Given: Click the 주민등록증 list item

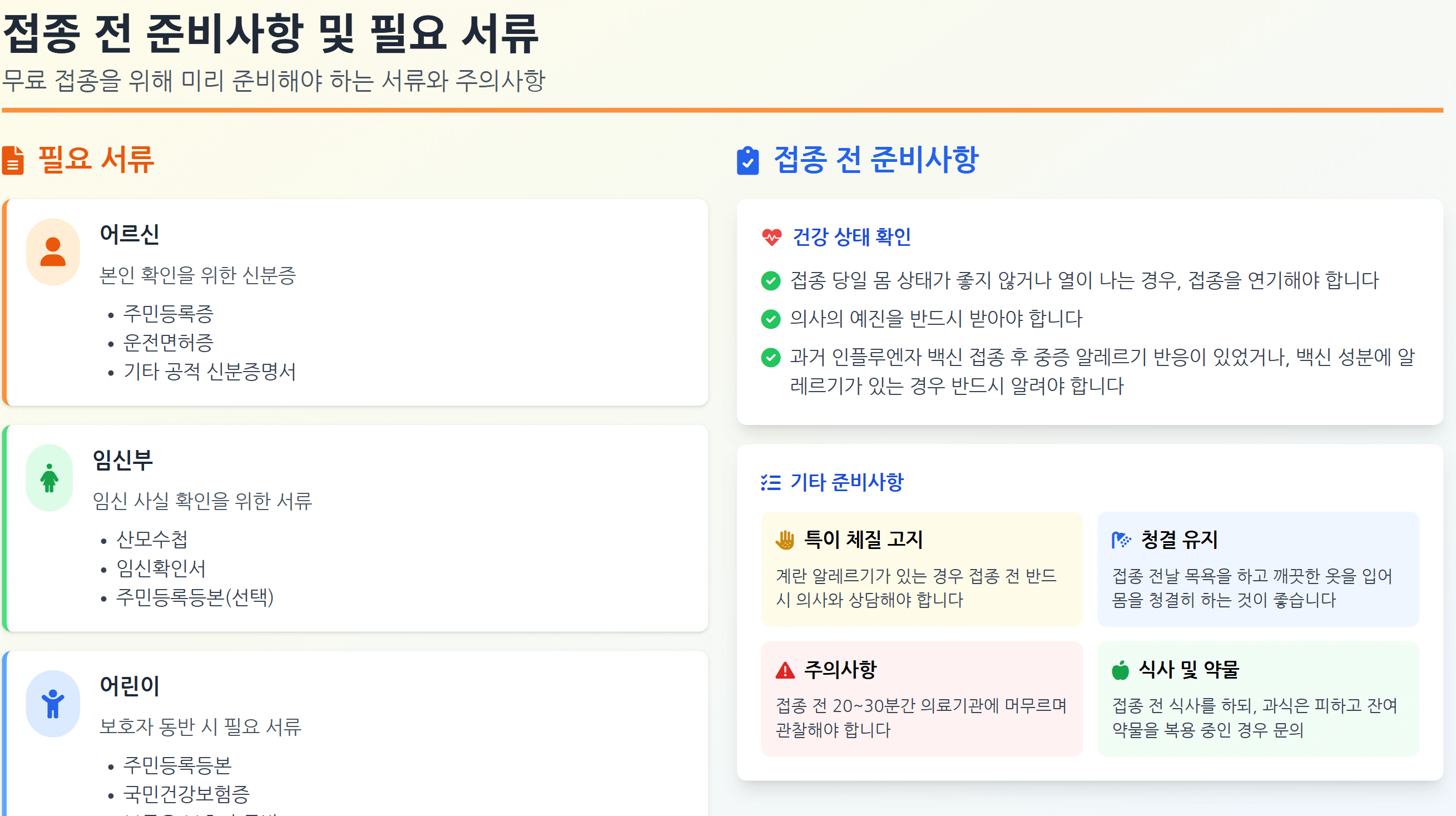Looking at the screenshot, I should (170, 314).
